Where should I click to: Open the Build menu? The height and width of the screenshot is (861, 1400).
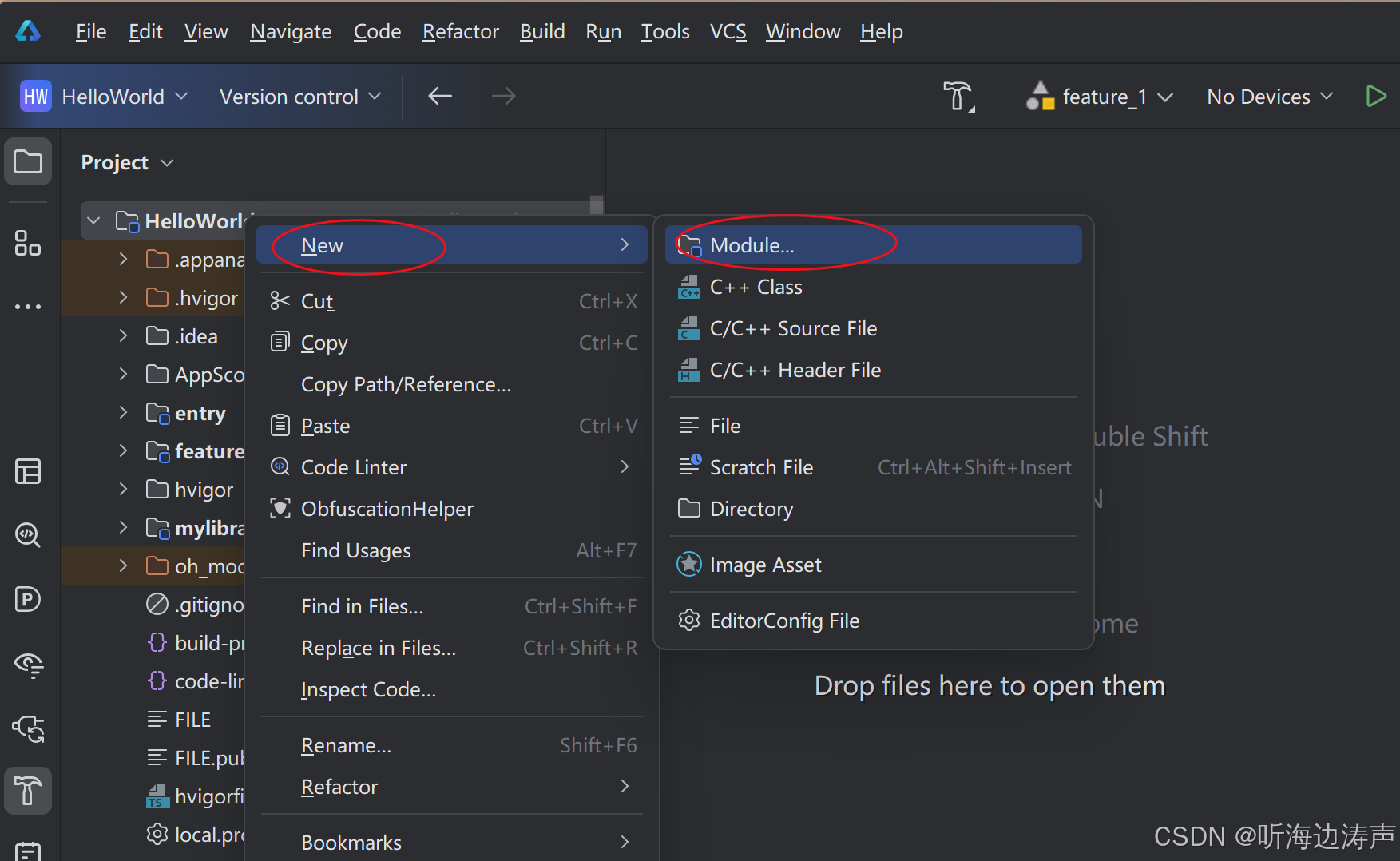tap(542, 31)
